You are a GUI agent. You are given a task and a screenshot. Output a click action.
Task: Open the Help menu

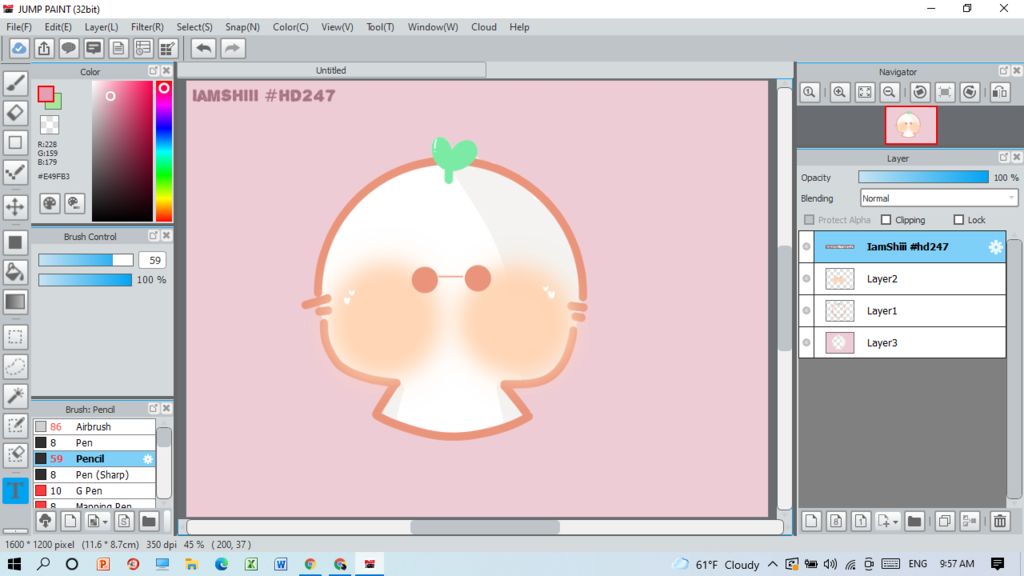pyautogui.click(x=519, y=27)
